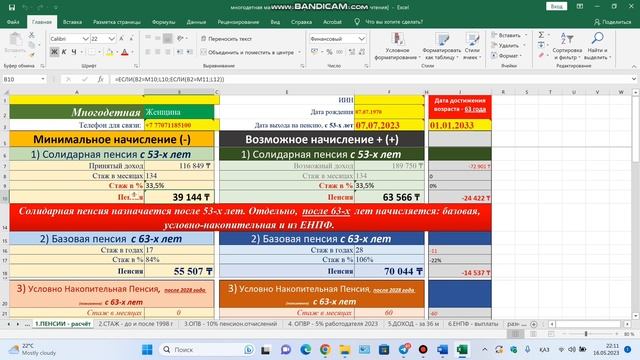Open the Файл menu tab
Screen dimensions: 640x360
(13, 22)
